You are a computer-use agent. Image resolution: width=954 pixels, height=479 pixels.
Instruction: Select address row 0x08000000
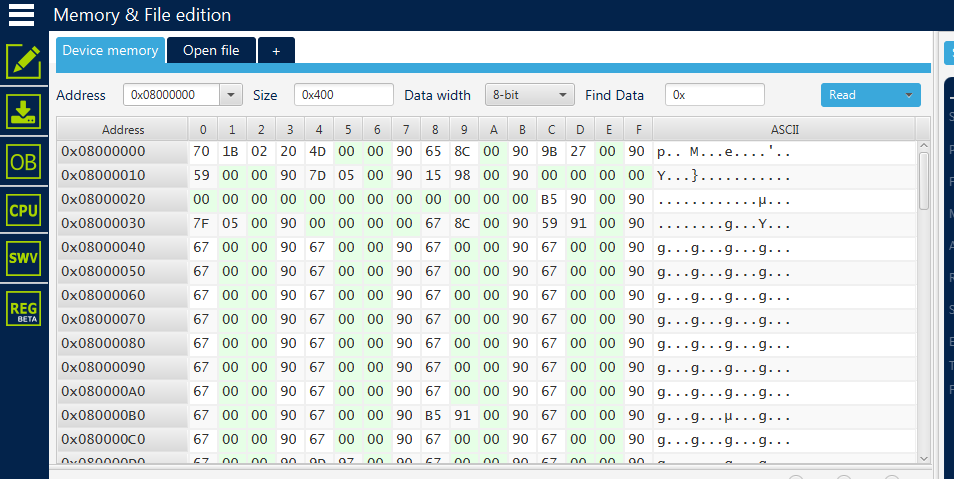click(x=123, y=152)
